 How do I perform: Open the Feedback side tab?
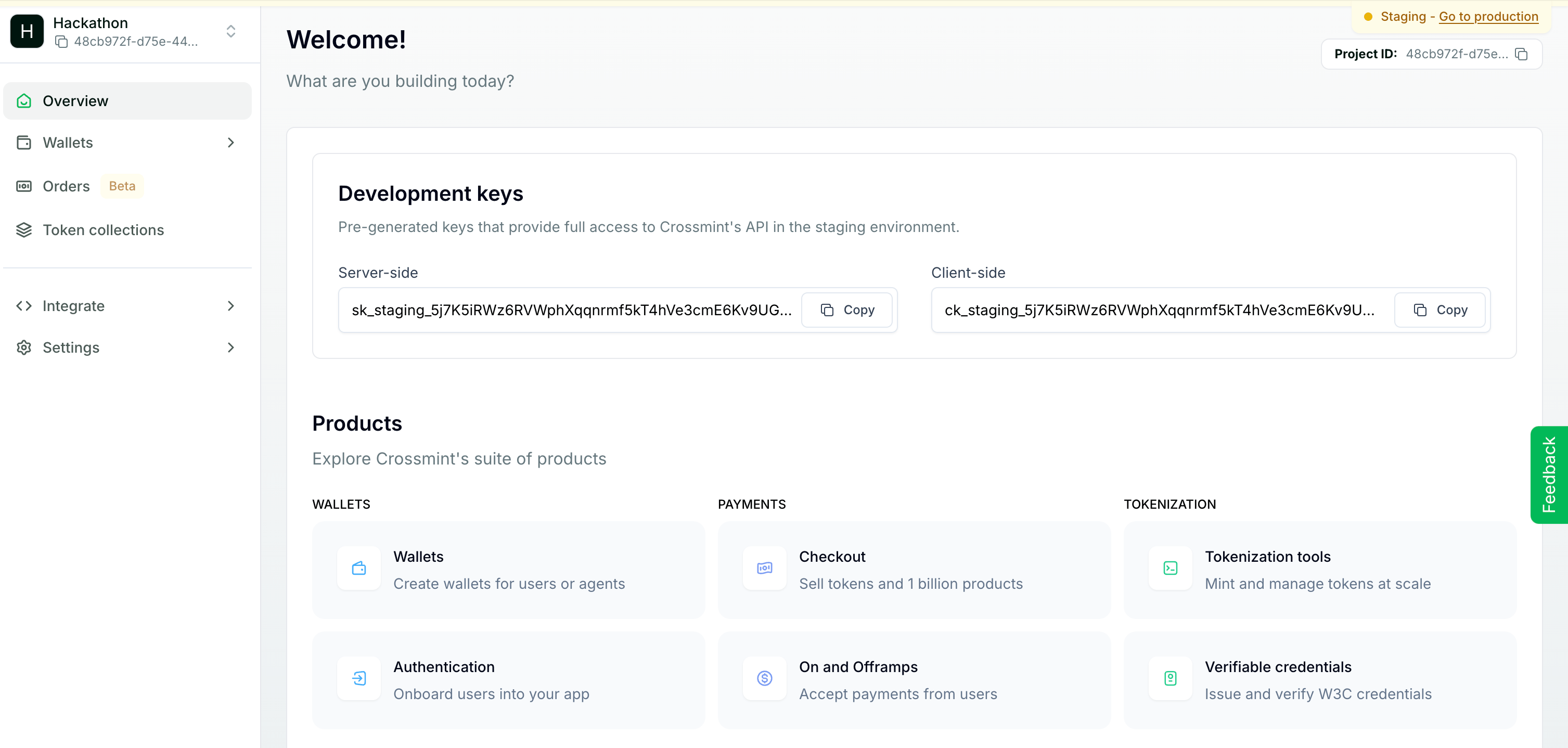(1549, 475)
